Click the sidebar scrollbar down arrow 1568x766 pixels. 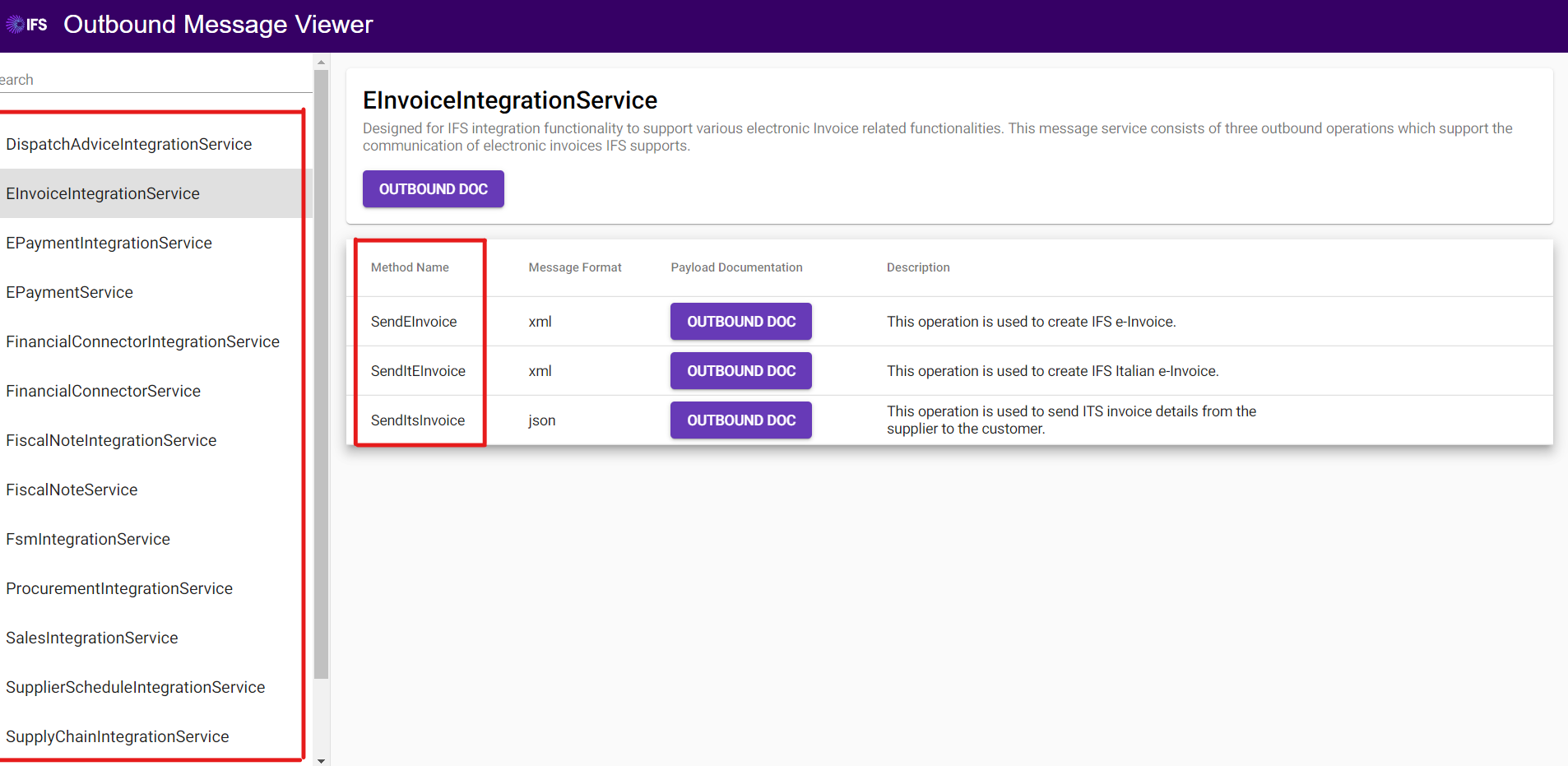tap(322, 761)
